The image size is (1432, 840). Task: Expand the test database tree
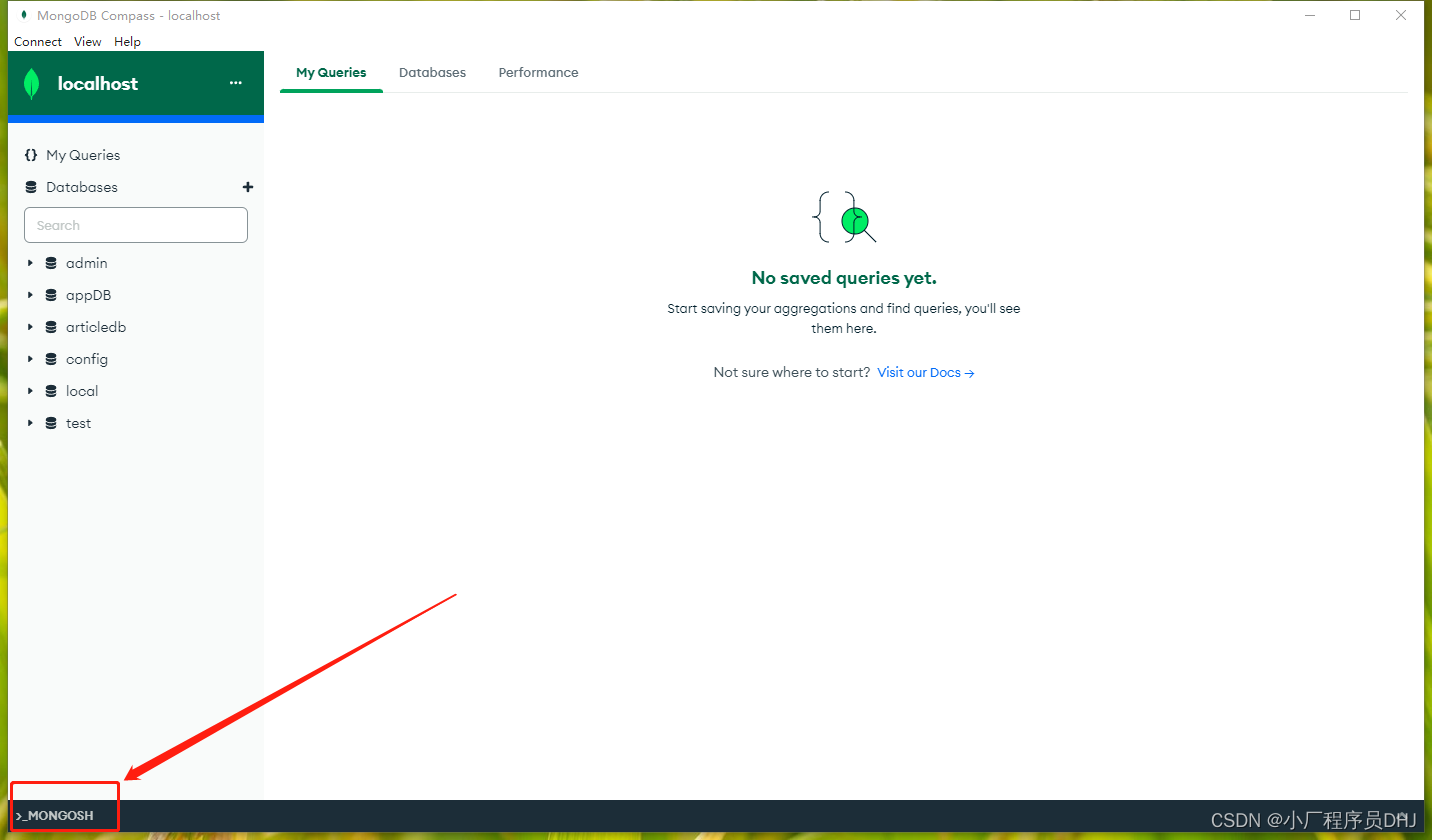coord(30,423)
